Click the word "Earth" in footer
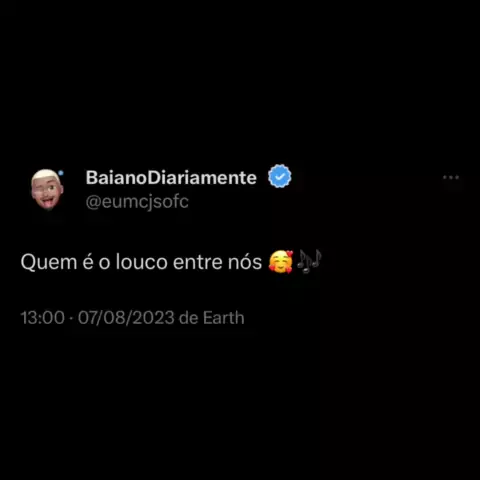This screenshot has width=480, height=480. coord(224,318)
